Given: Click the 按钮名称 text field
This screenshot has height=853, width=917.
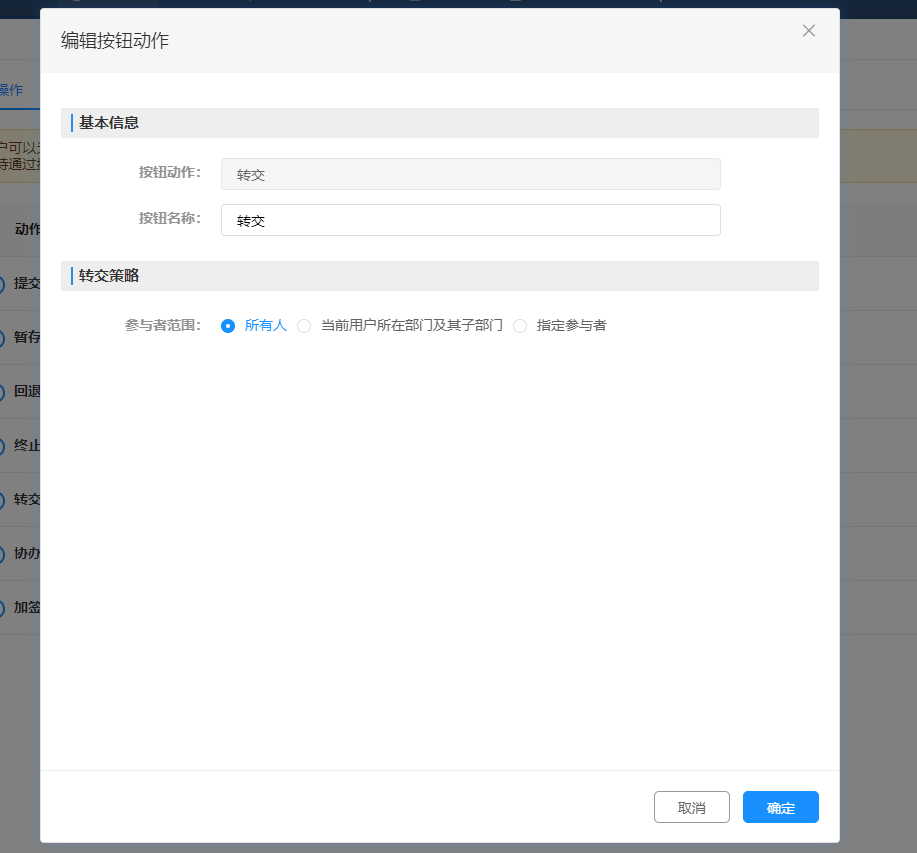Looking at the screenshot, I should click(470, 221).
